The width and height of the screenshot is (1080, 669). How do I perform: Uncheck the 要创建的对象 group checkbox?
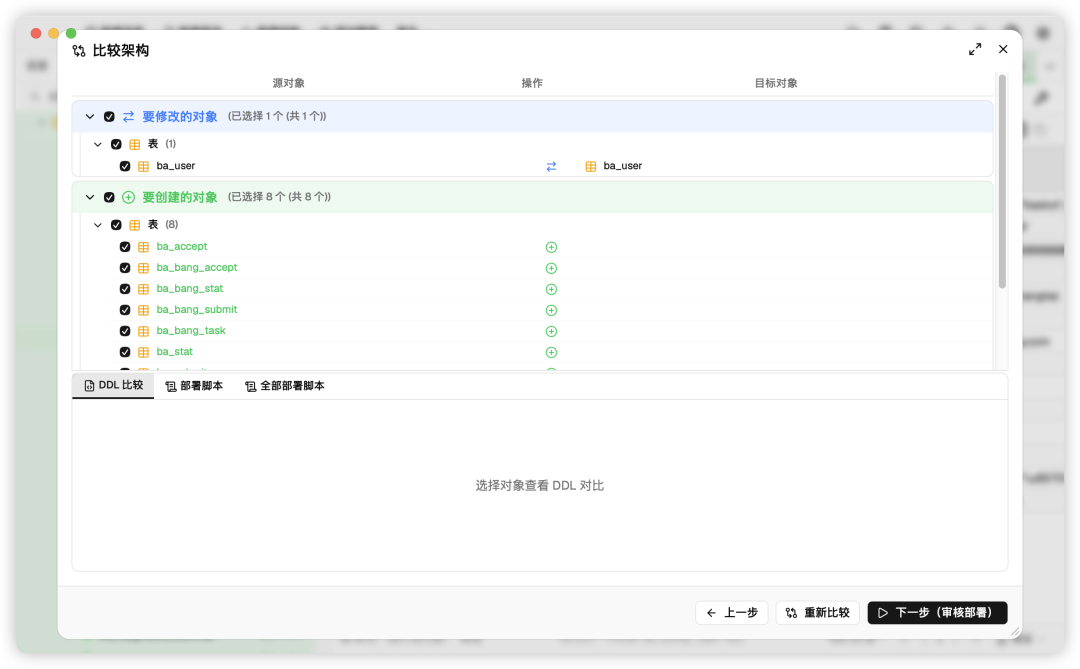click(109, 197)
